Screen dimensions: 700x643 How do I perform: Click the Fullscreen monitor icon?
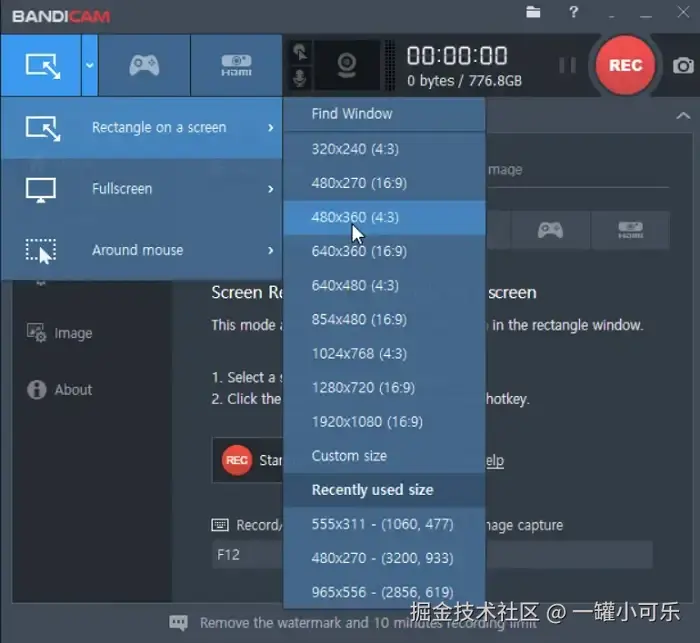(41, 190)
